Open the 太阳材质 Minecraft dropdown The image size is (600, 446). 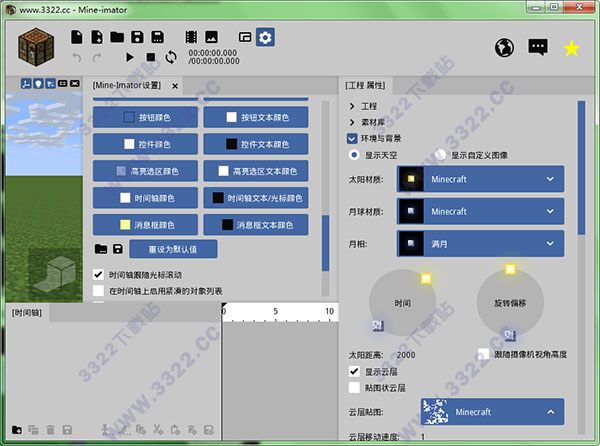click(480, 179)
